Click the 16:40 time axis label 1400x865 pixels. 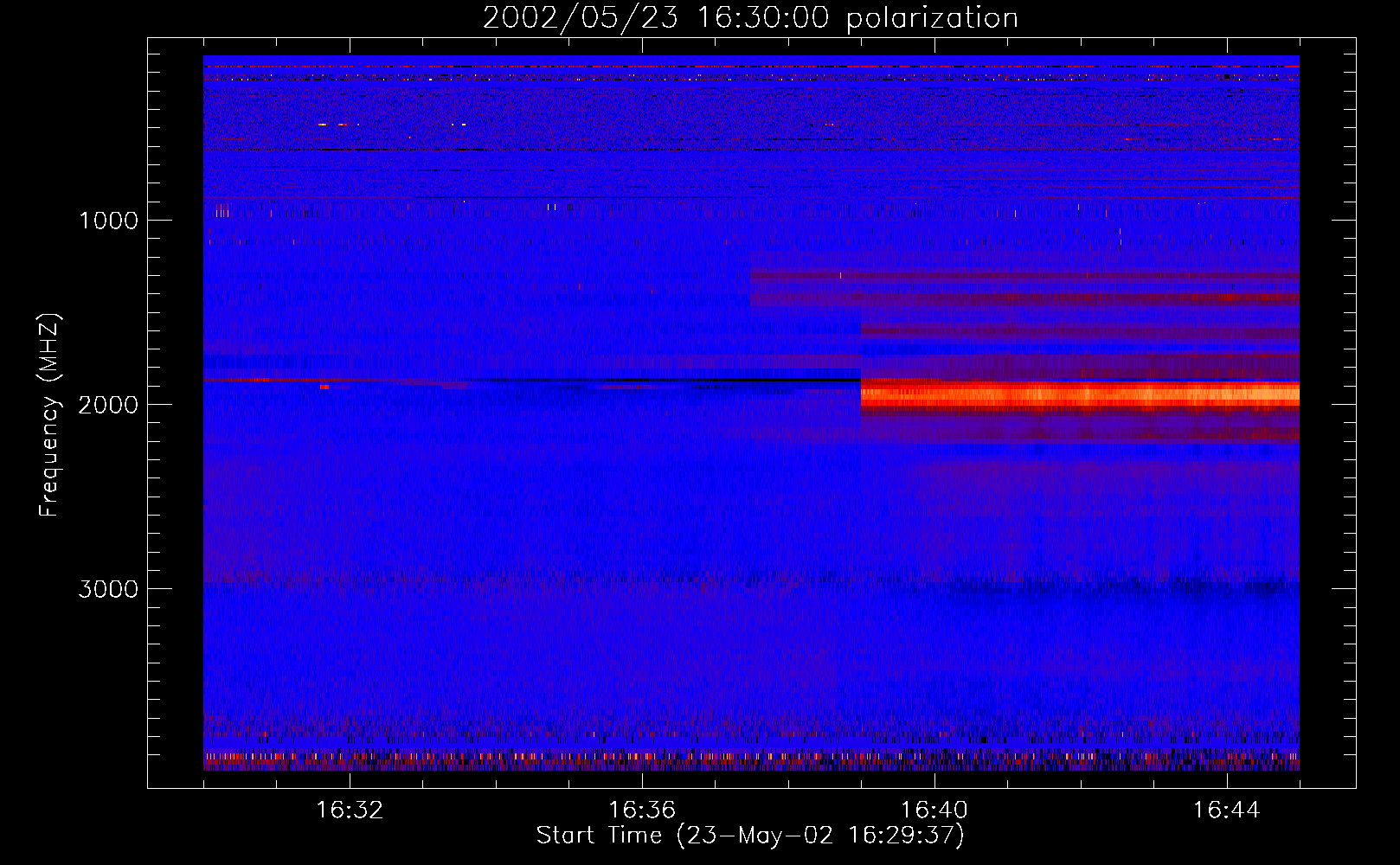934,811
